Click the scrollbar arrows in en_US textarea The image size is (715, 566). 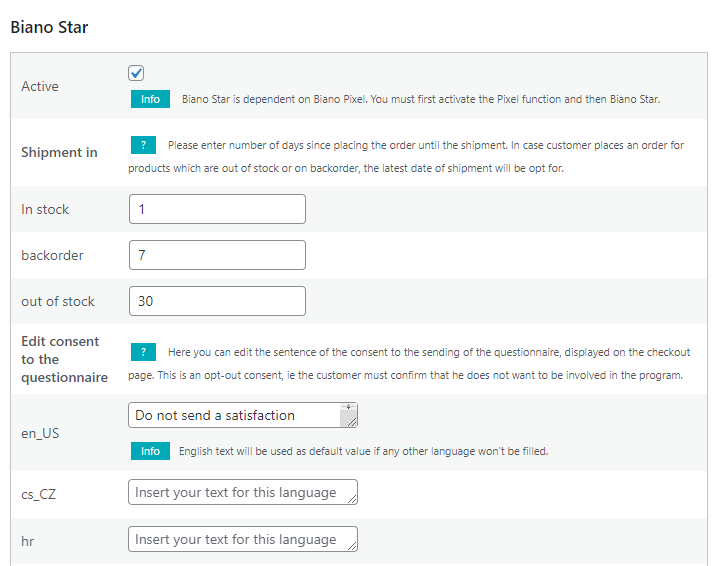(x=348, y=407)
